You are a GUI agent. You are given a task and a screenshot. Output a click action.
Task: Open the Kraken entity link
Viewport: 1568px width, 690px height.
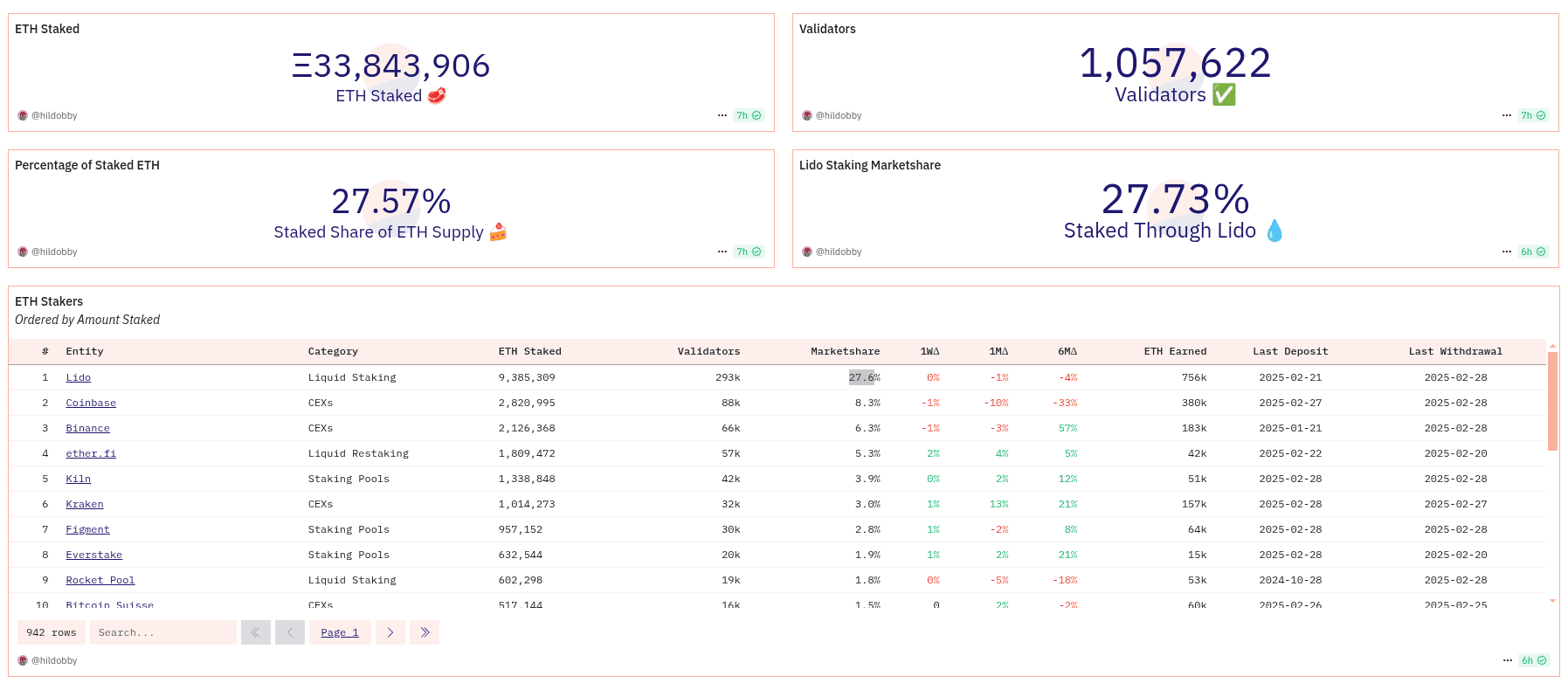click(x=85, y=504)
